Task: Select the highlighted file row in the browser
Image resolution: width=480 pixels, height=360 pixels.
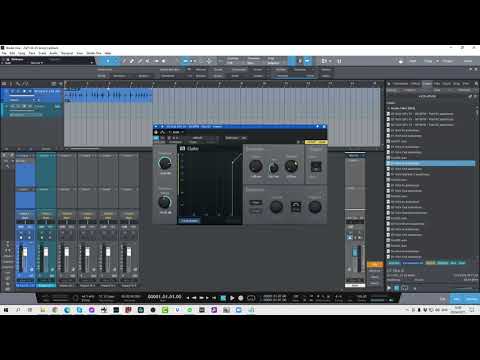Action: [x=431, y=163]
